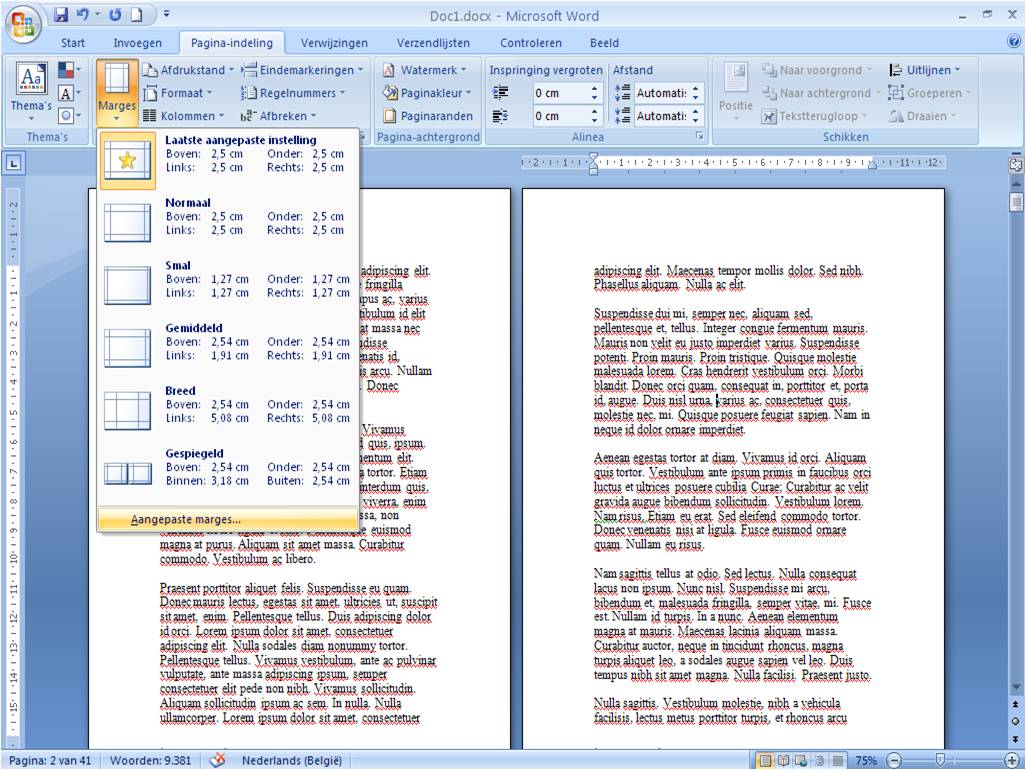
Task: Click the spelling check status icon
Action: [x=218, y=760]
